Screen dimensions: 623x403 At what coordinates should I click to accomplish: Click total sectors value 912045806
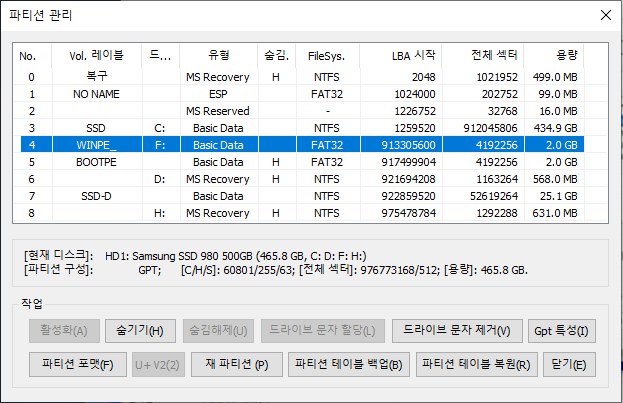point(490,128)
